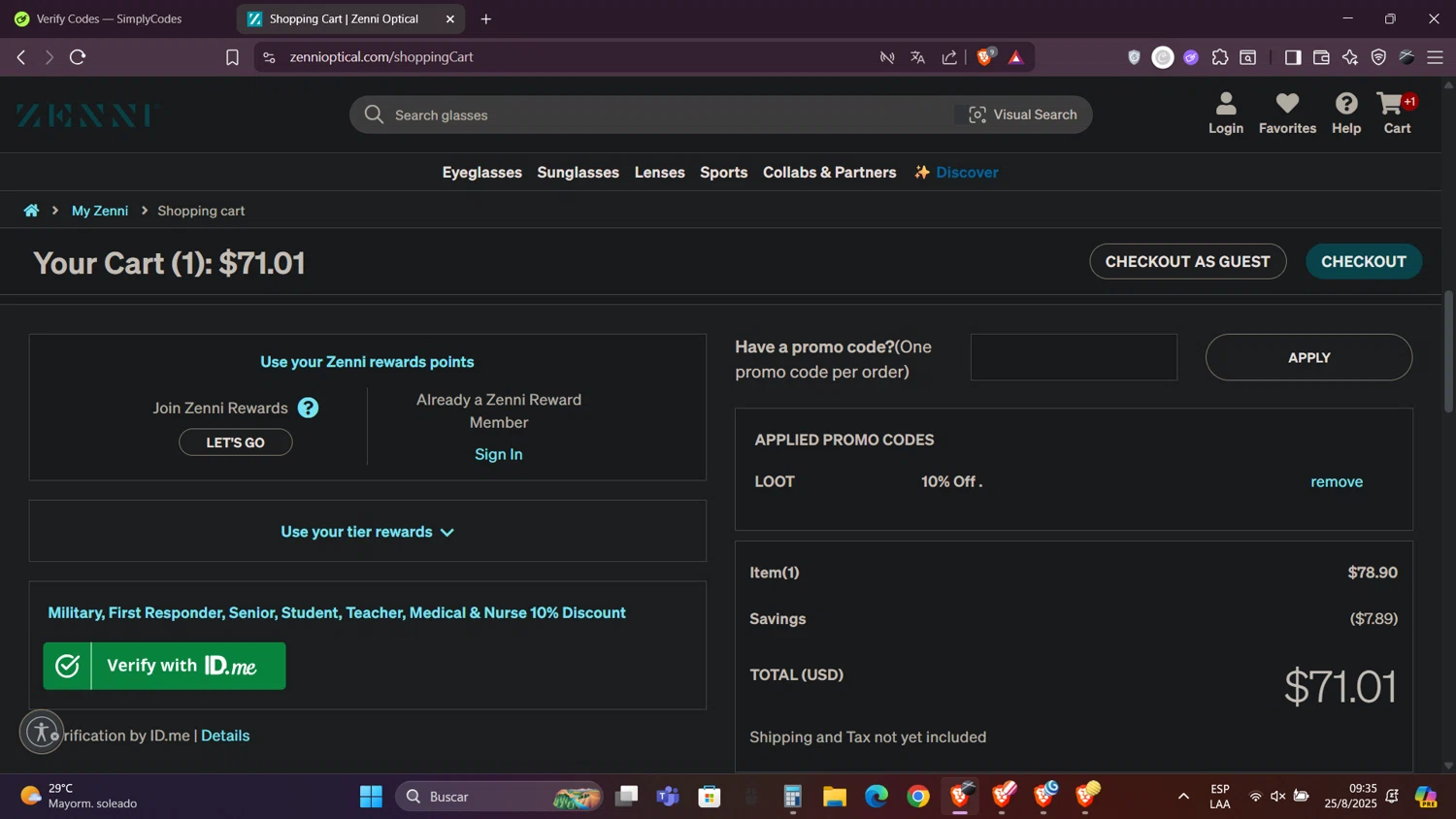Click CHECKOUT AS GUEST button
The height and width of the screenshot is (819, 1456).
click(1187, 261)
